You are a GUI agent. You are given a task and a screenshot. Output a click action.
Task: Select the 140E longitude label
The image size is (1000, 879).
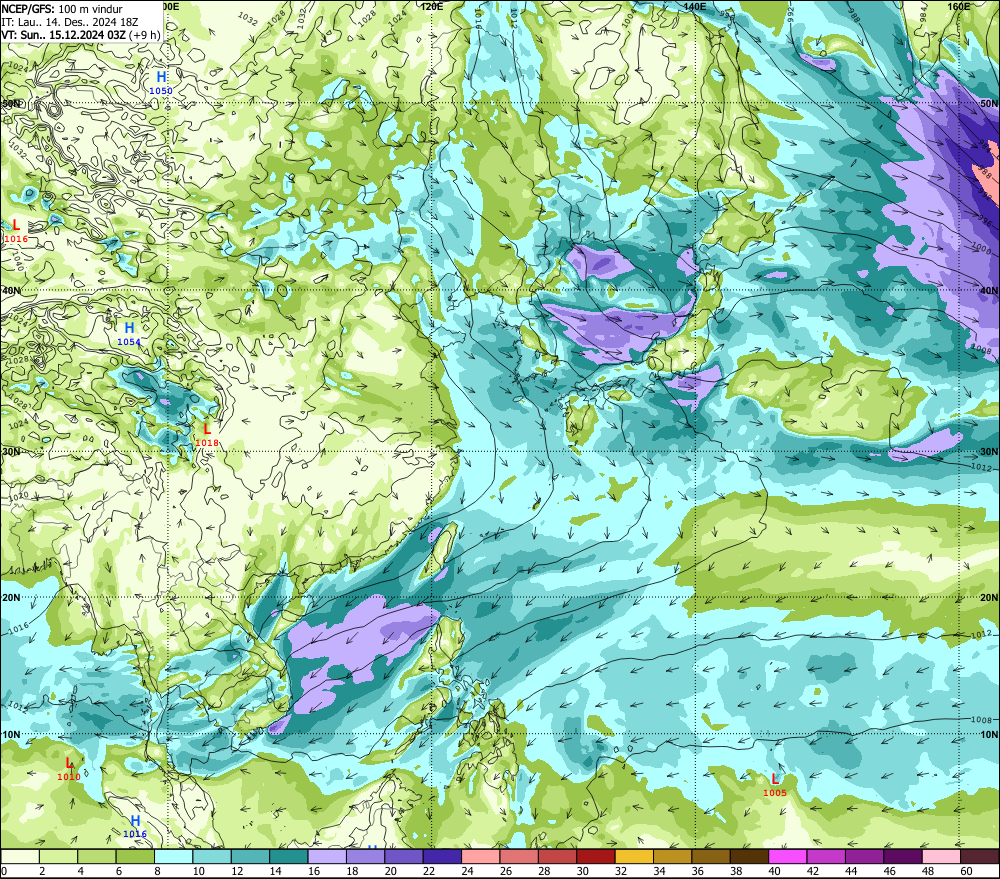695,6
